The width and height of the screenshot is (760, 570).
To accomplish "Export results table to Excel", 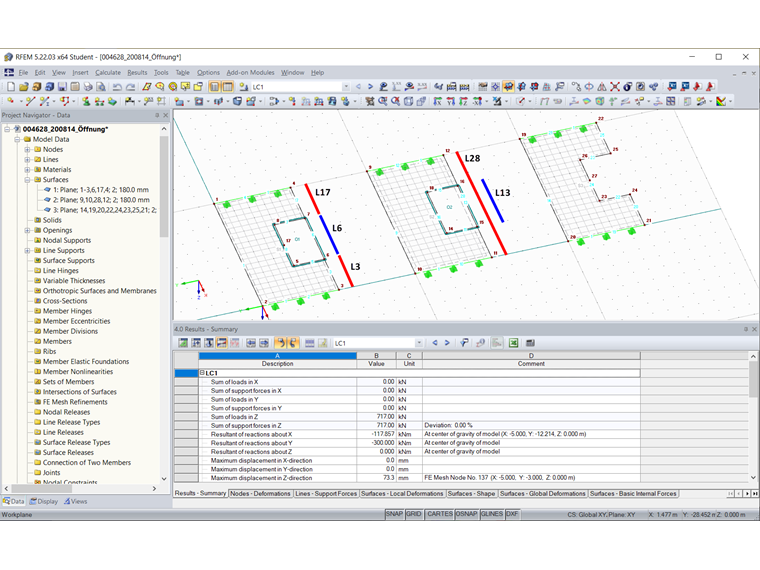I will (x=513, y=343).
